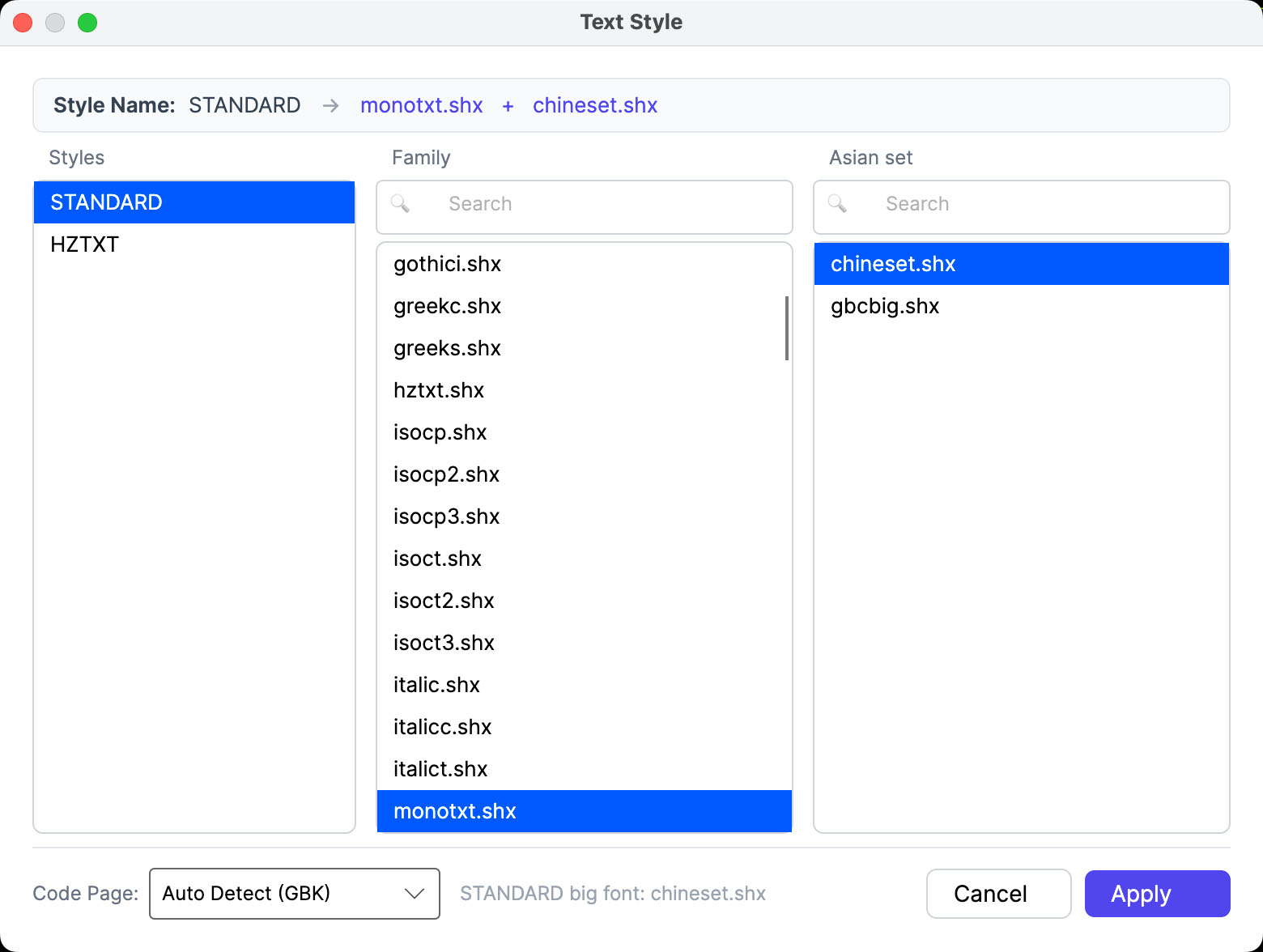
Task: Select the HZTXT style
Action: pos(194,244)
